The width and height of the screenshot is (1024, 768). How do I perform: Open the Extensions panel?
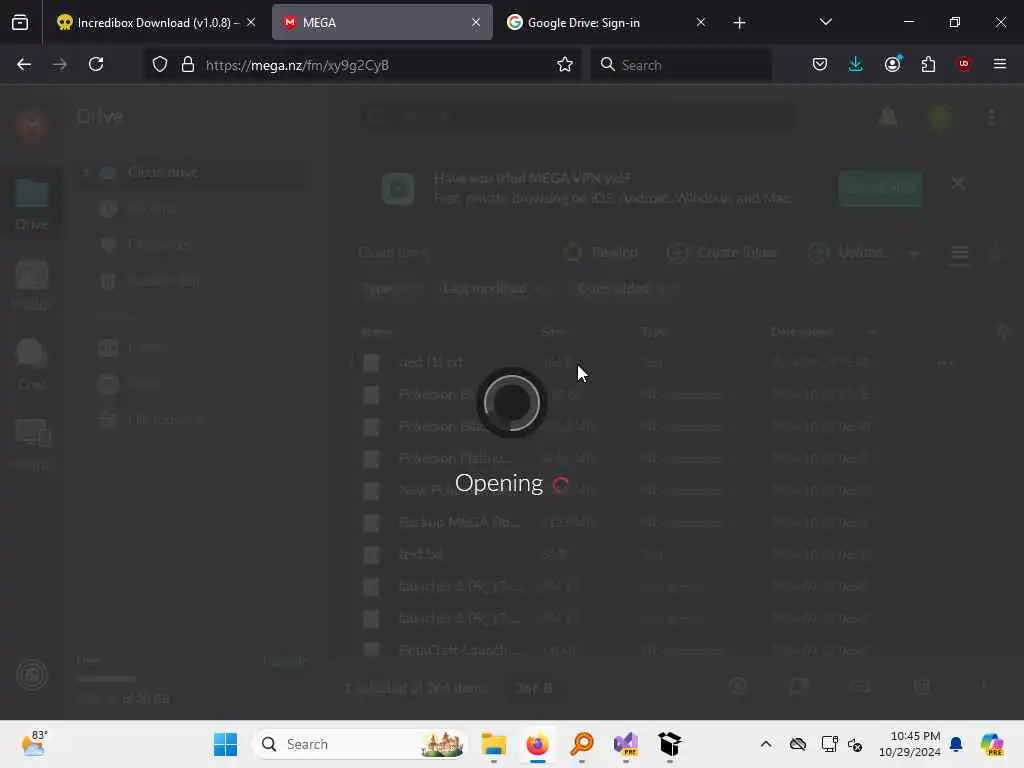coord(928,65)
